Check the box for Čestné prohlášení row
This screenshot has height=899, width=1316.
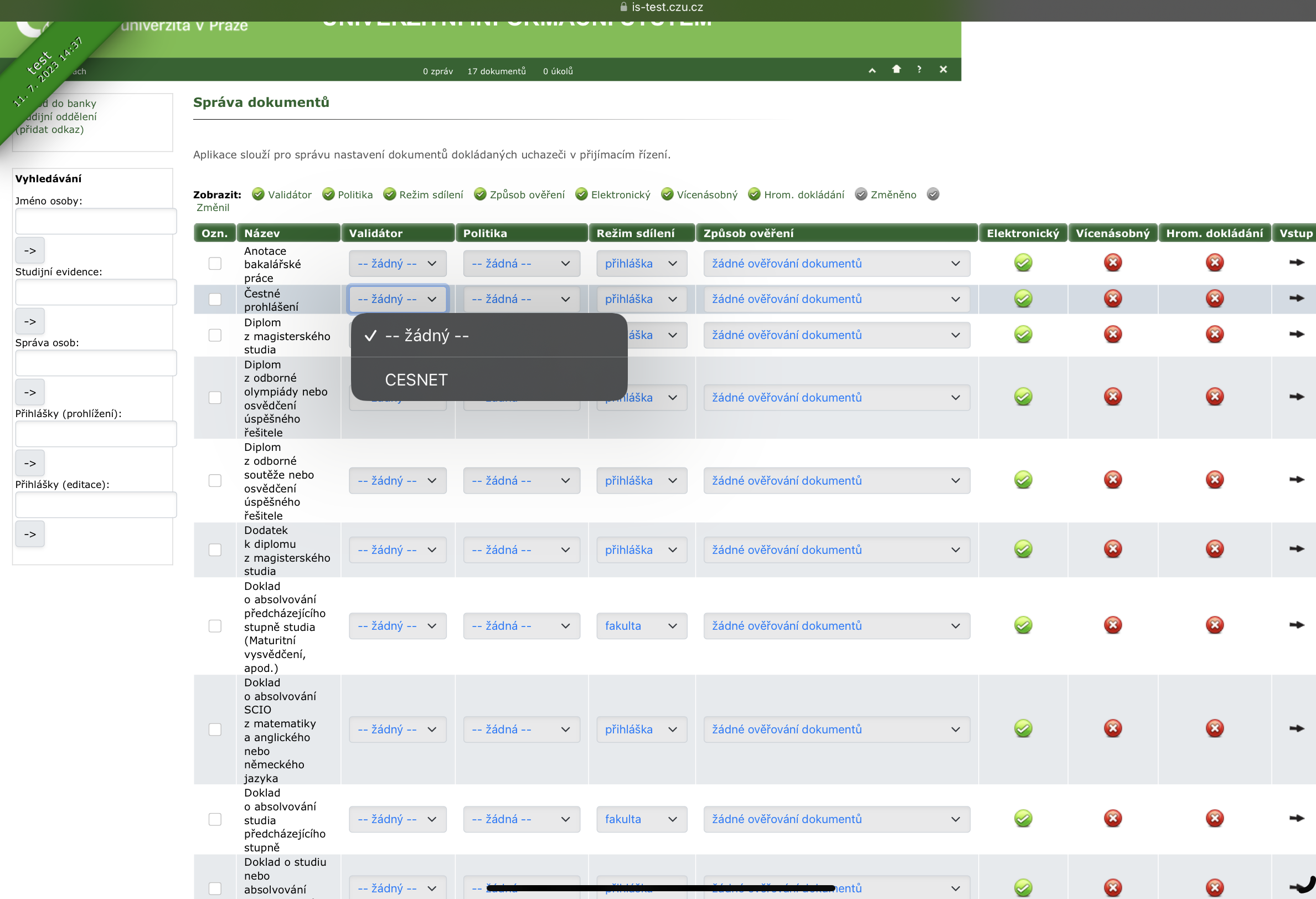click(215, 299)
